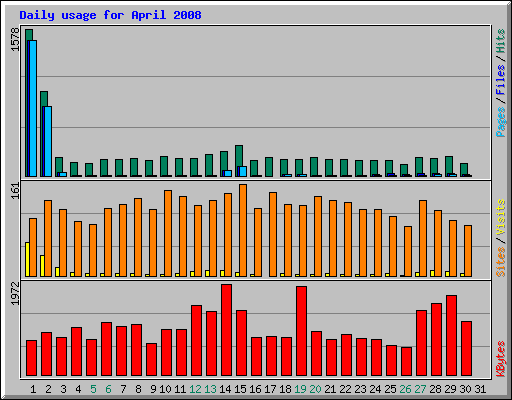Viewport: 512px width, 400px height.
Task: Click green weekend day label 26
Action: (x=405, y=389)
